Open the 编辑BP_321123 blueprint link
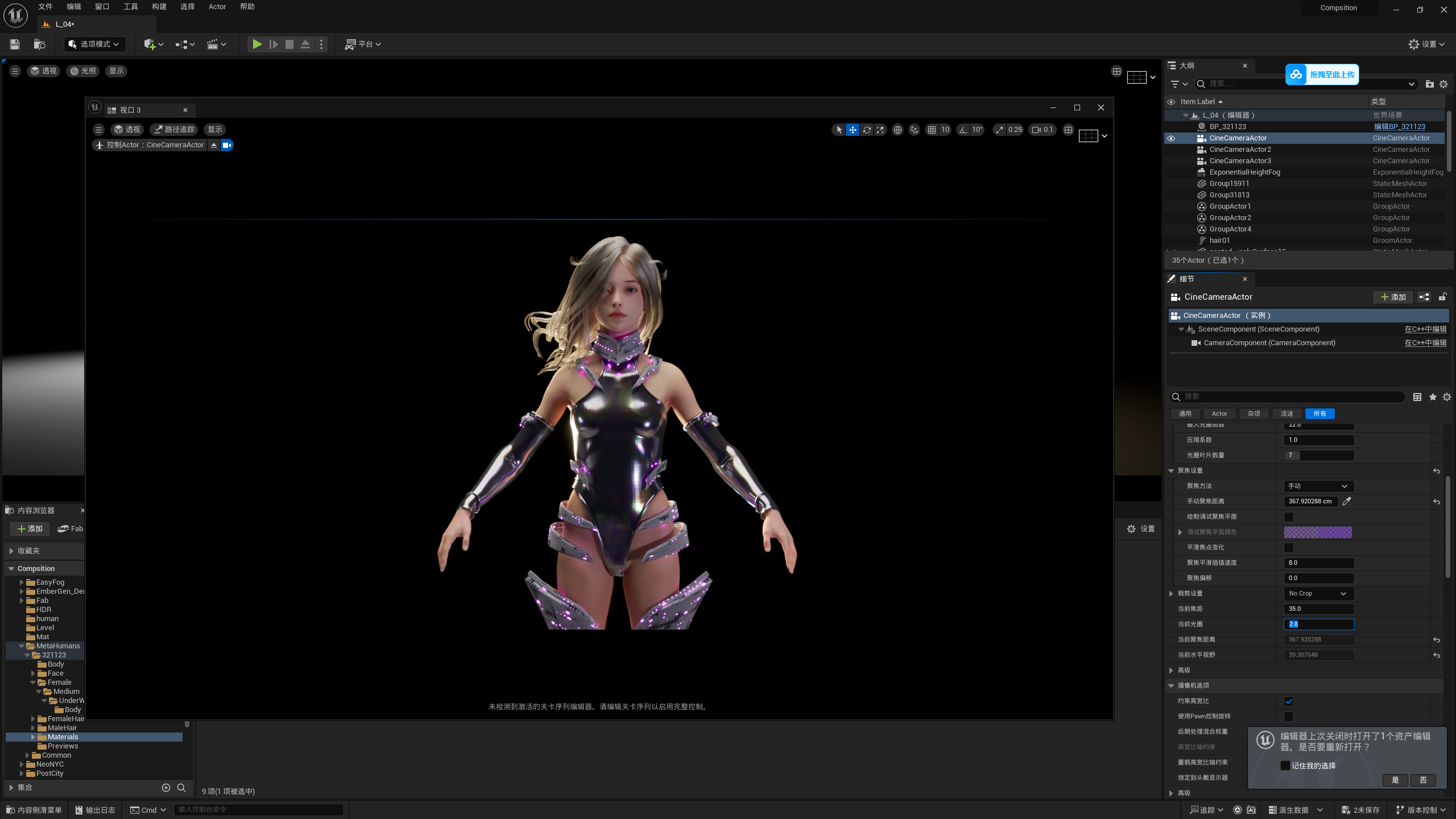The width and height of the screenshot is (1456, 819). tap(1400, 127)
